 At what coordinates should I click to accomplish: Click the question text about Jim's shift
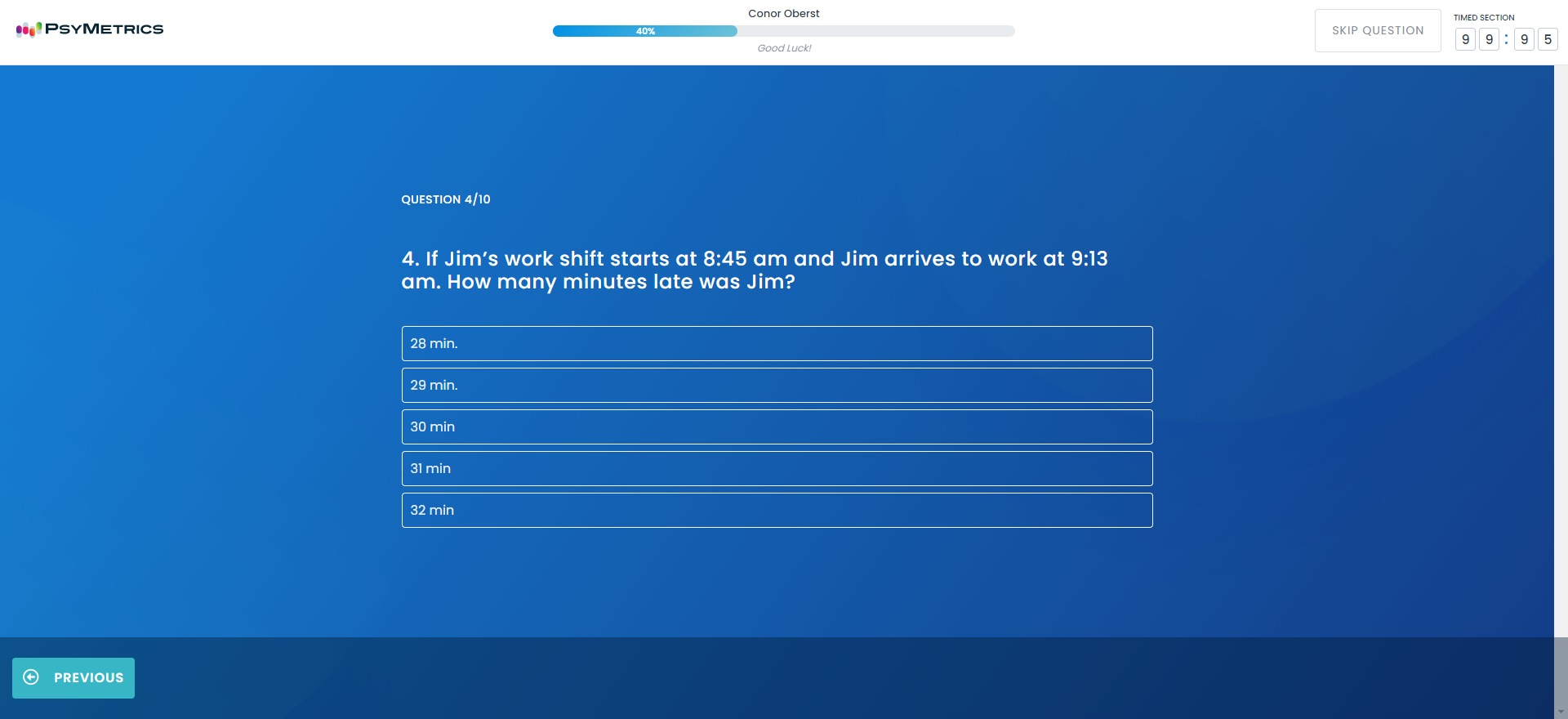[x=754, y=270]
